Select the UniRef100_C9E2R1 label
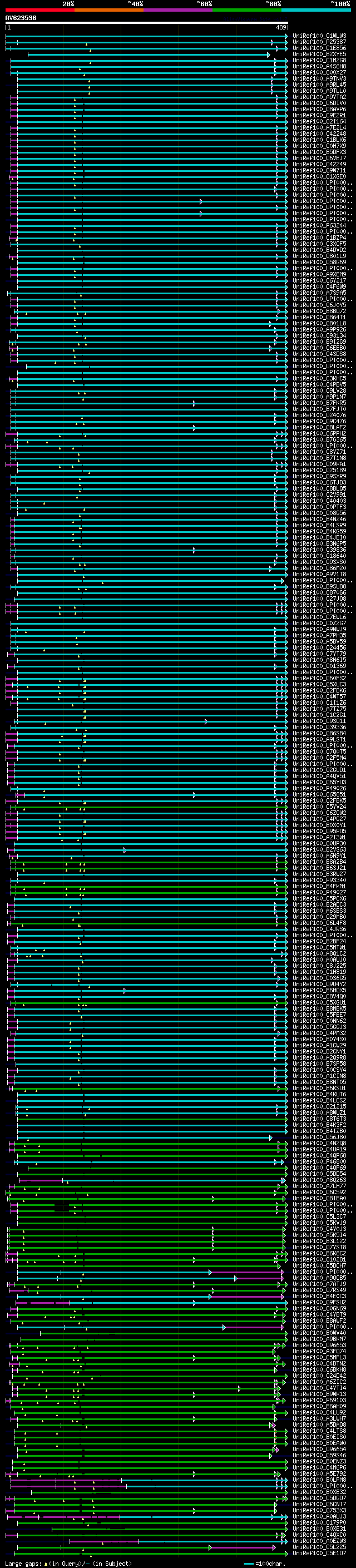 coord(319,116)
